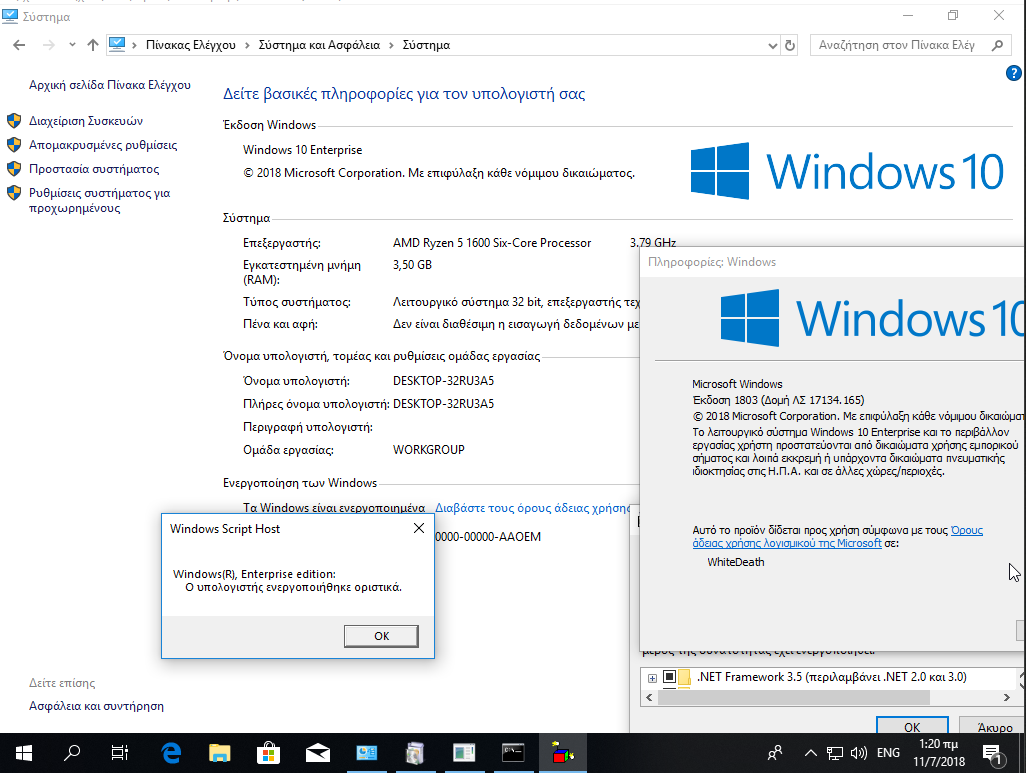Click shield icon beside Απομακρυσμένες ρυθμίσεις
Screen dimensions: 1026x773
click(14, 145)
